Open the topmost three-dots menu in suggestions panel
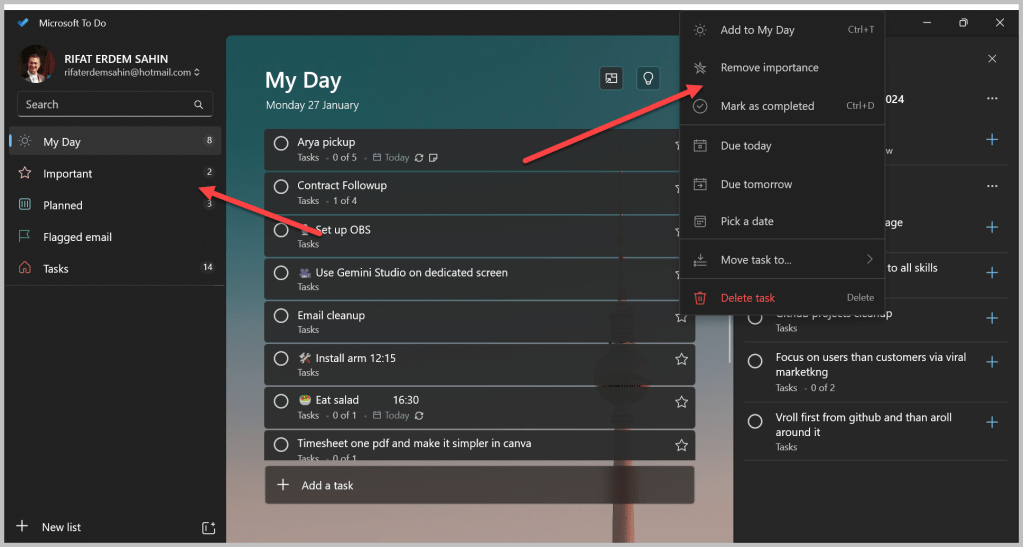The width and height of the screenshot is (1023, 547). 992,99
